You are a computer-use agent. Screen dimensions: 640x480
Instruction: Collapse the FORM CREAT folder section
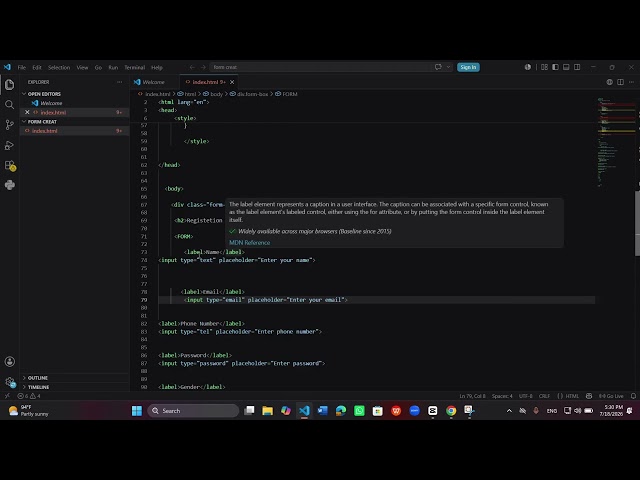(42, 122)
